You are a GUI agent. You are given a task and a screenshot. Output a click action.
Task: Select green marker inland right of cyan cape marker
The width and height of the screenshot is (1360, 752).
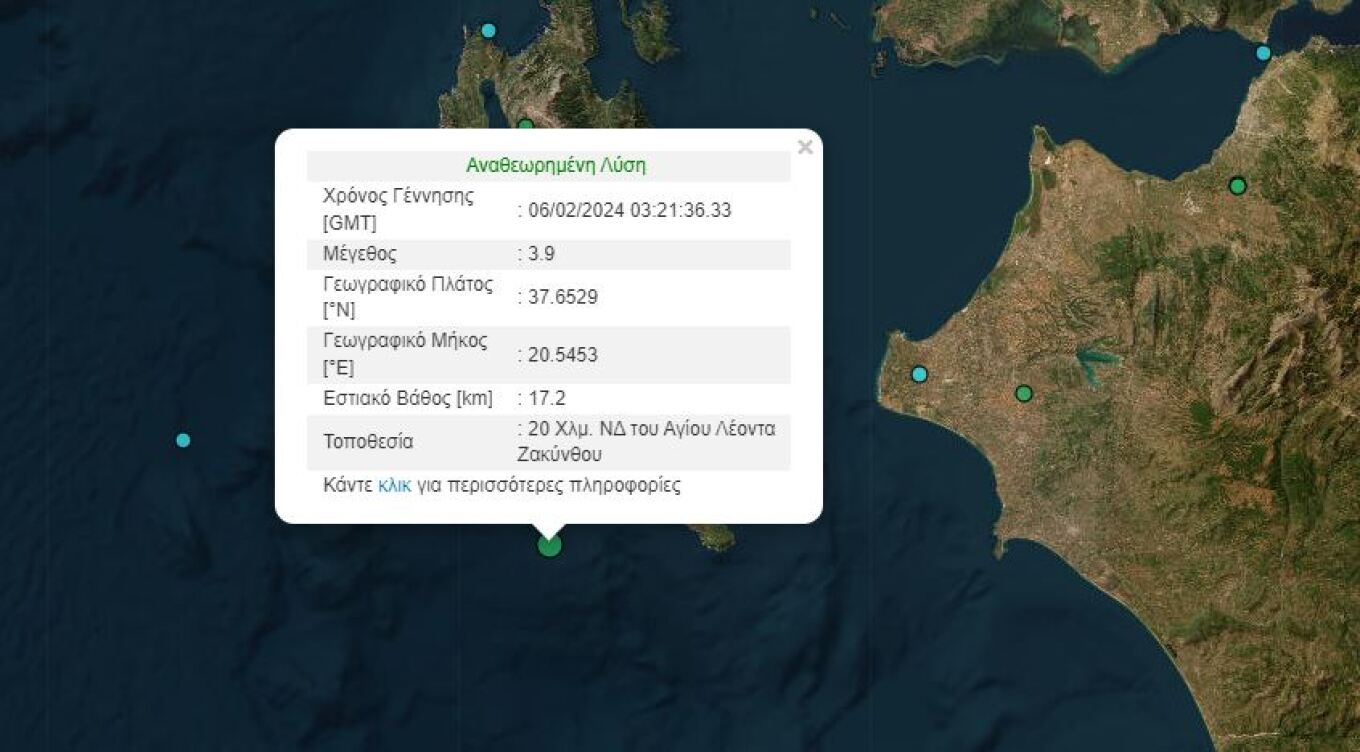tap(1023, 393)
